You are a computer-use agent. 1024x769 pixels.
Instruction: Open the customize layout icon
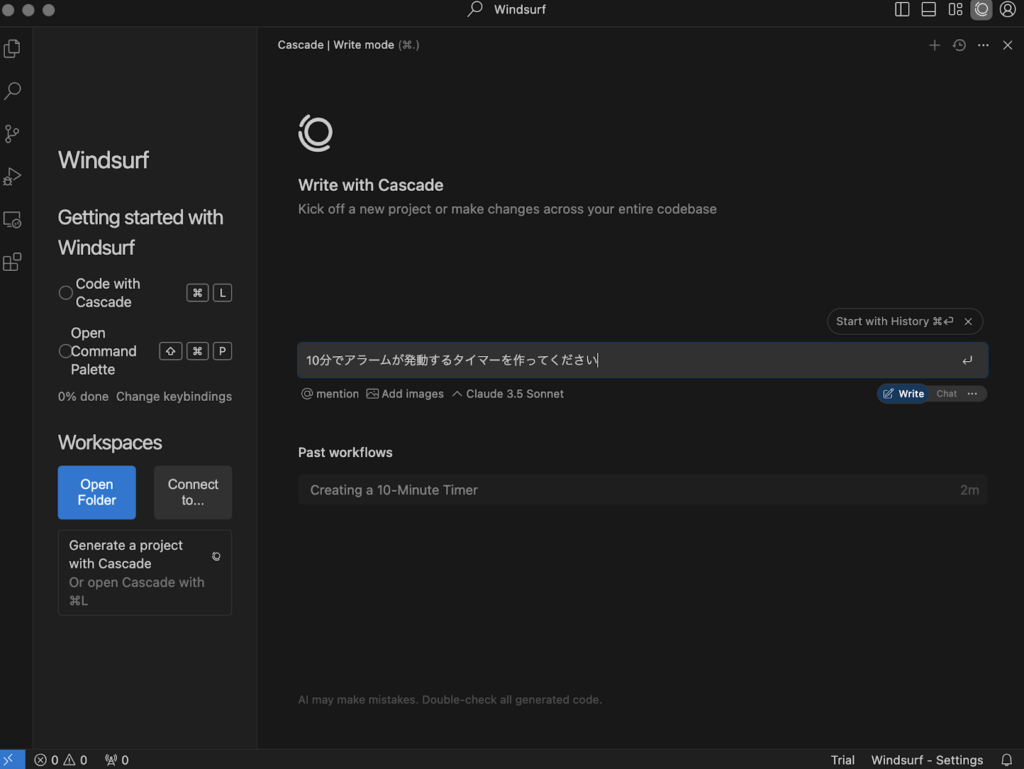click(x=955, y=9)
